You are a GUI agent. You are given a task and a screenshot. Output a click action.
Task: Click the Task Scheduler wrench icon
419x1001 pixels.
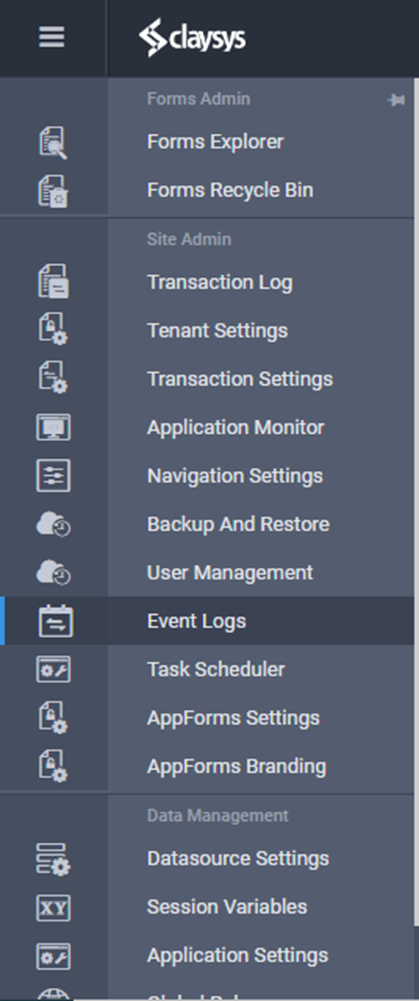pos(53,670)
